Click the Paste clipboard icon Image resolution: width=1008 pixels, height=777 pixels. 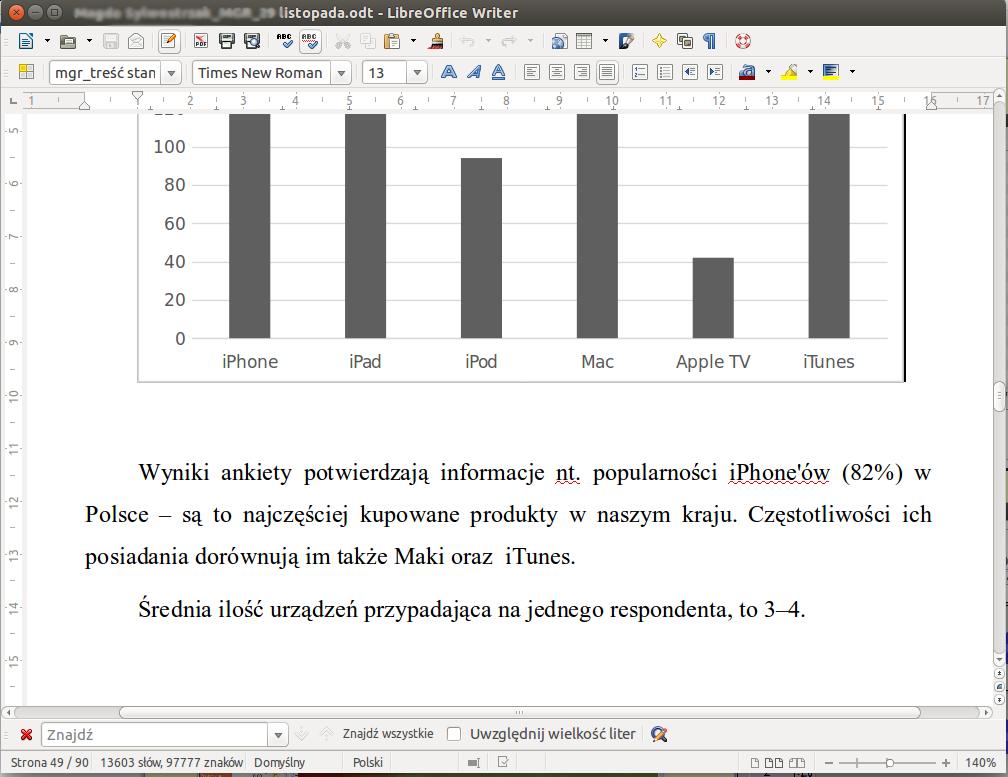tap(392, 42)
